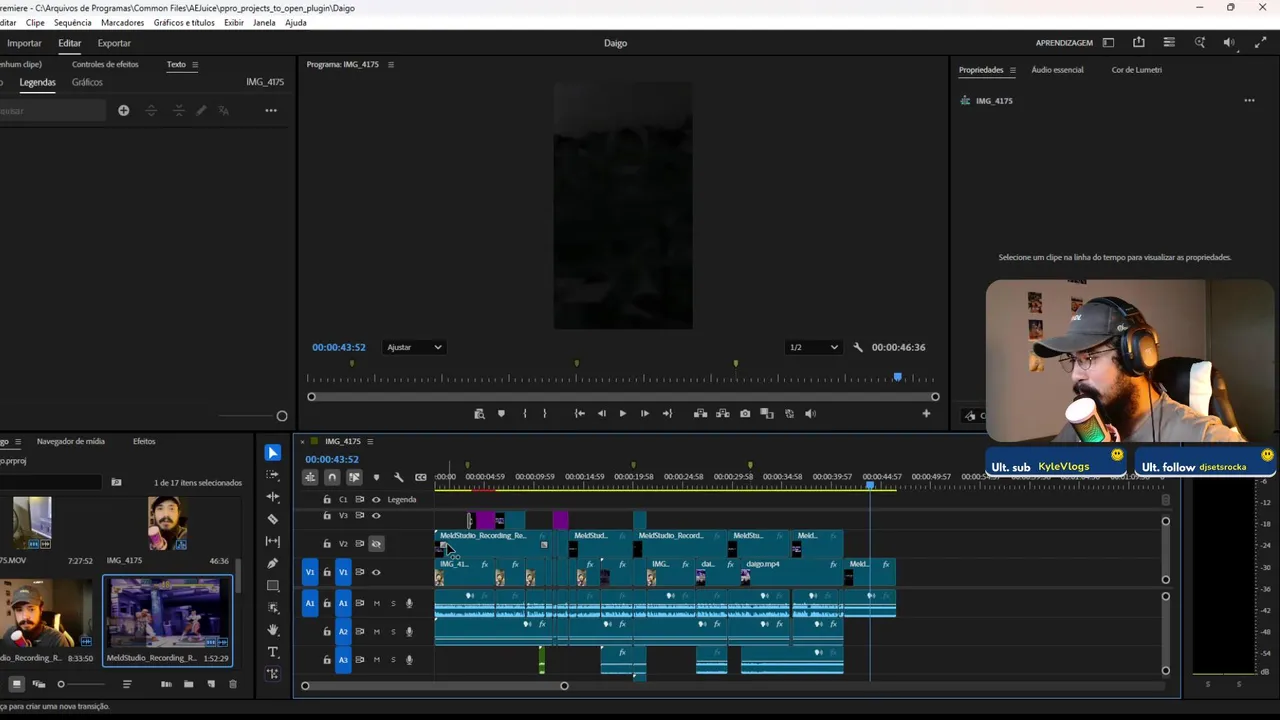Toggle visibility eye of V2 track
This screenshot has width=1280, height=720.
[x=376, y=543]
